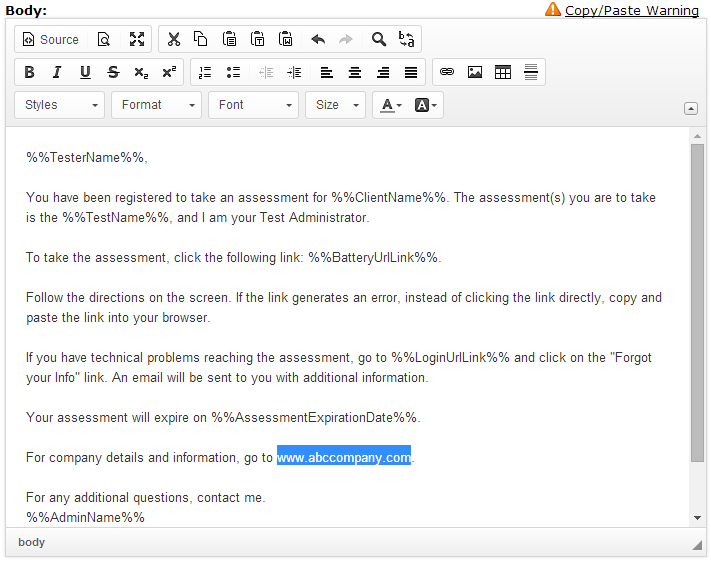Open the Copy/Paste Warning link
The width and height of the screenshot is (711, 562).
point(631,10)
